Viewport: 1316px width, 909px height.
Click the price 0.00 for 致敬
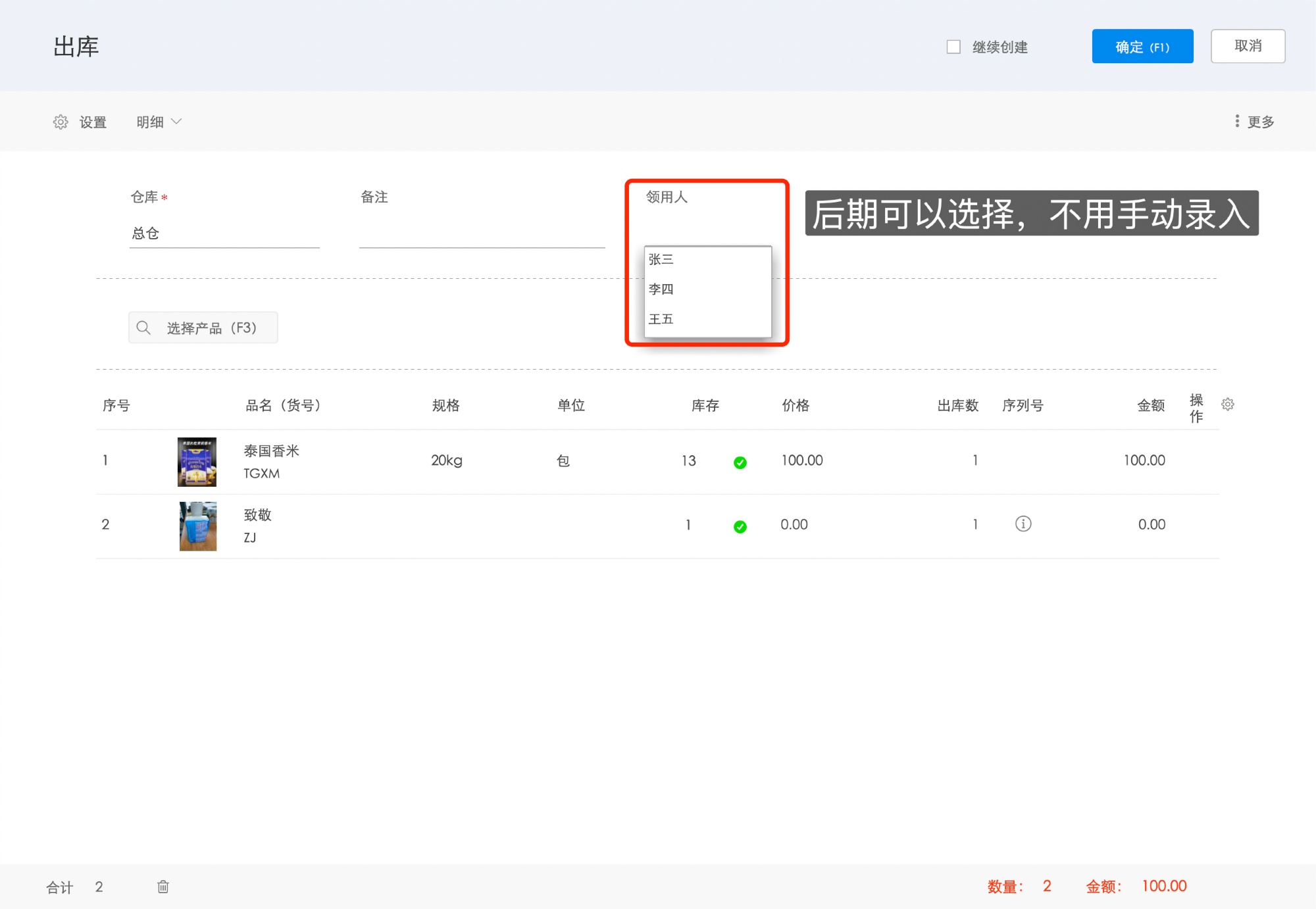tap(794, 525)
